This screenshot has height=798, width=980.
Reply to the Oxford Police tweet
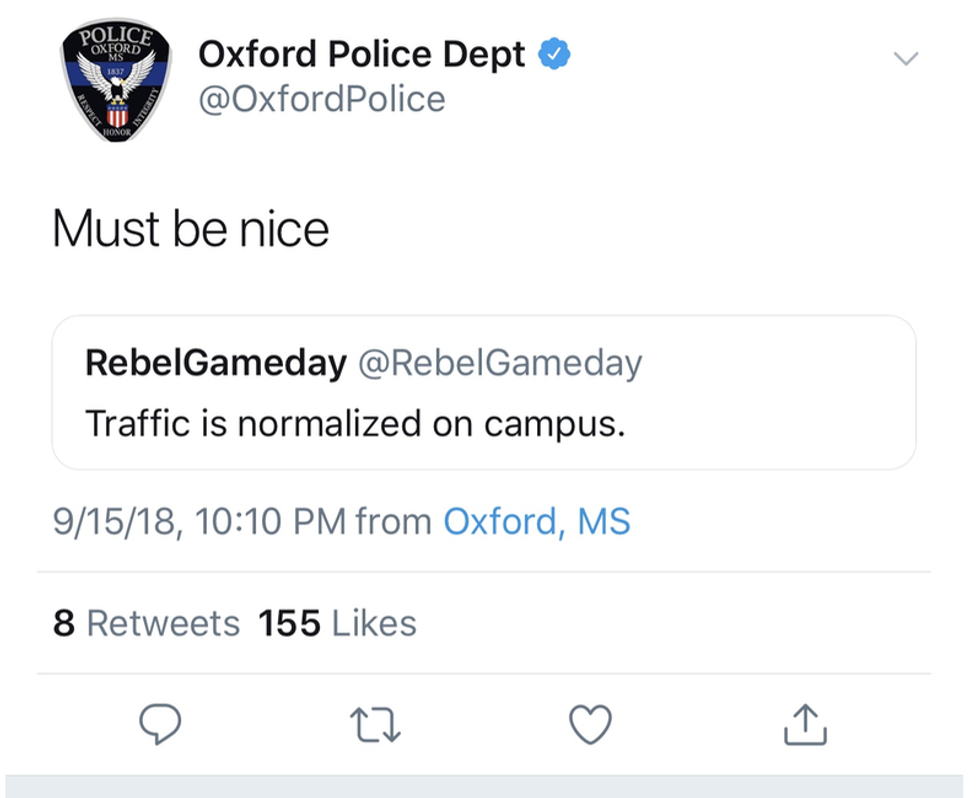pos(159,725)
